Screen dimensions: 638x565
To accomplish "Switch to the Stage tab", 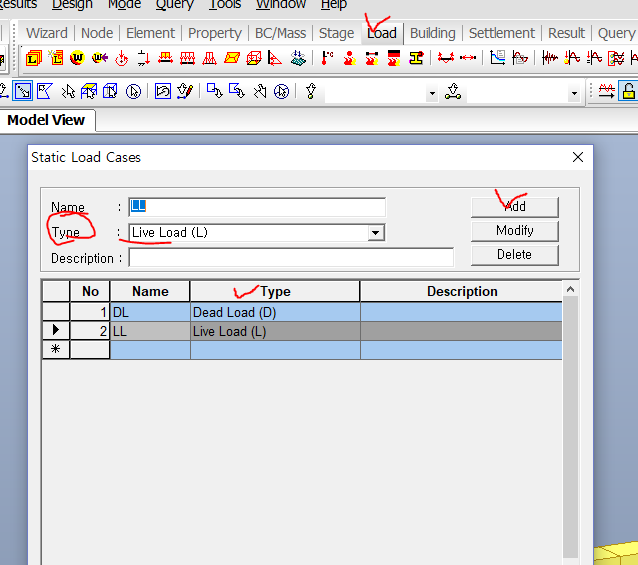I will (336, 33).
